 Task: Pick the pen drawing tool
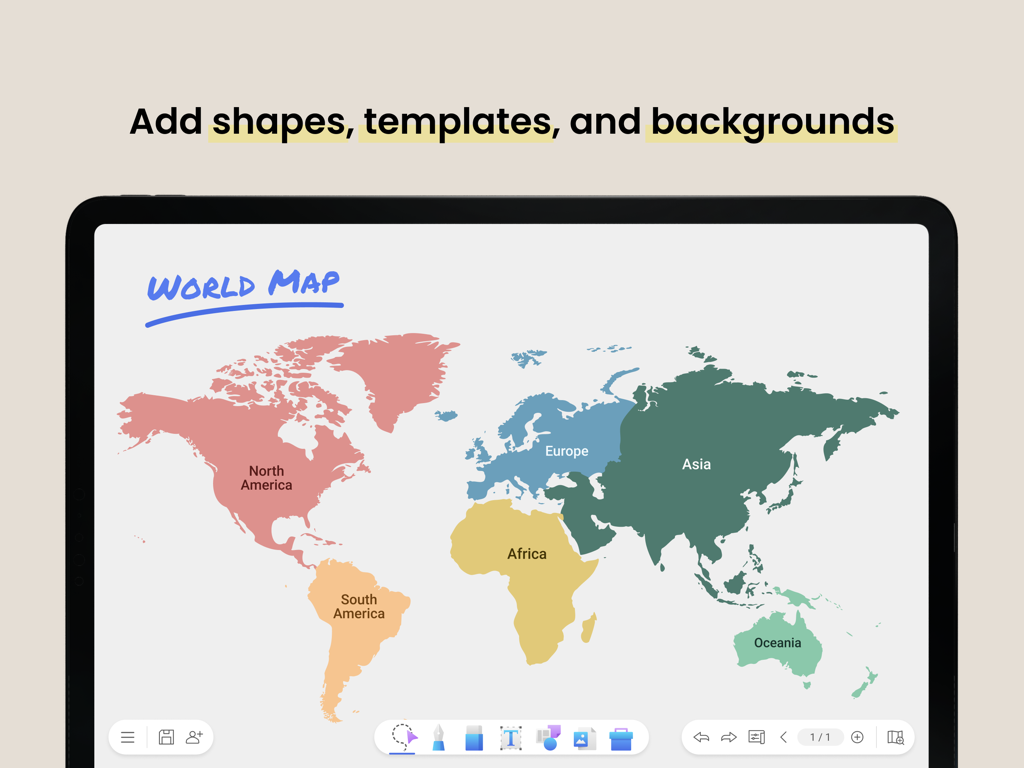pos(437,737)
